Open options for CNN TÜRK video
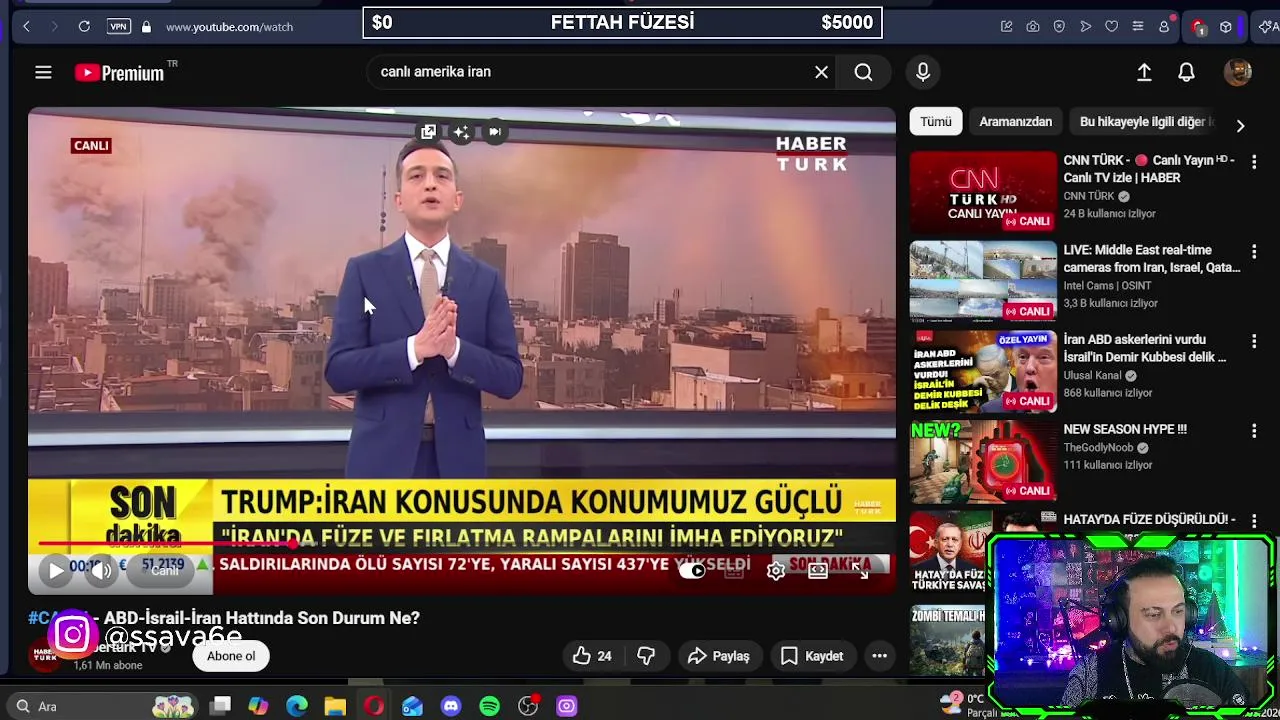 tap(1254, 161)
